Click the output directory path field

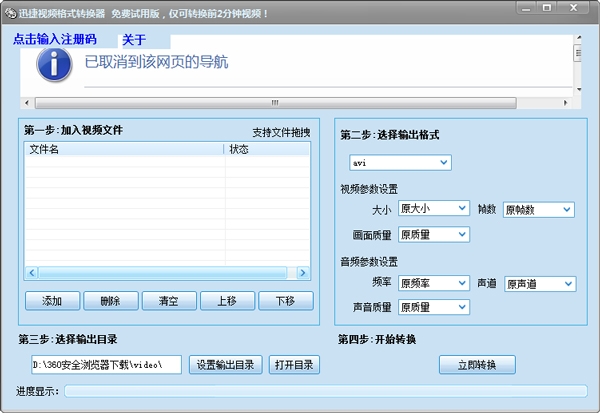106,364
